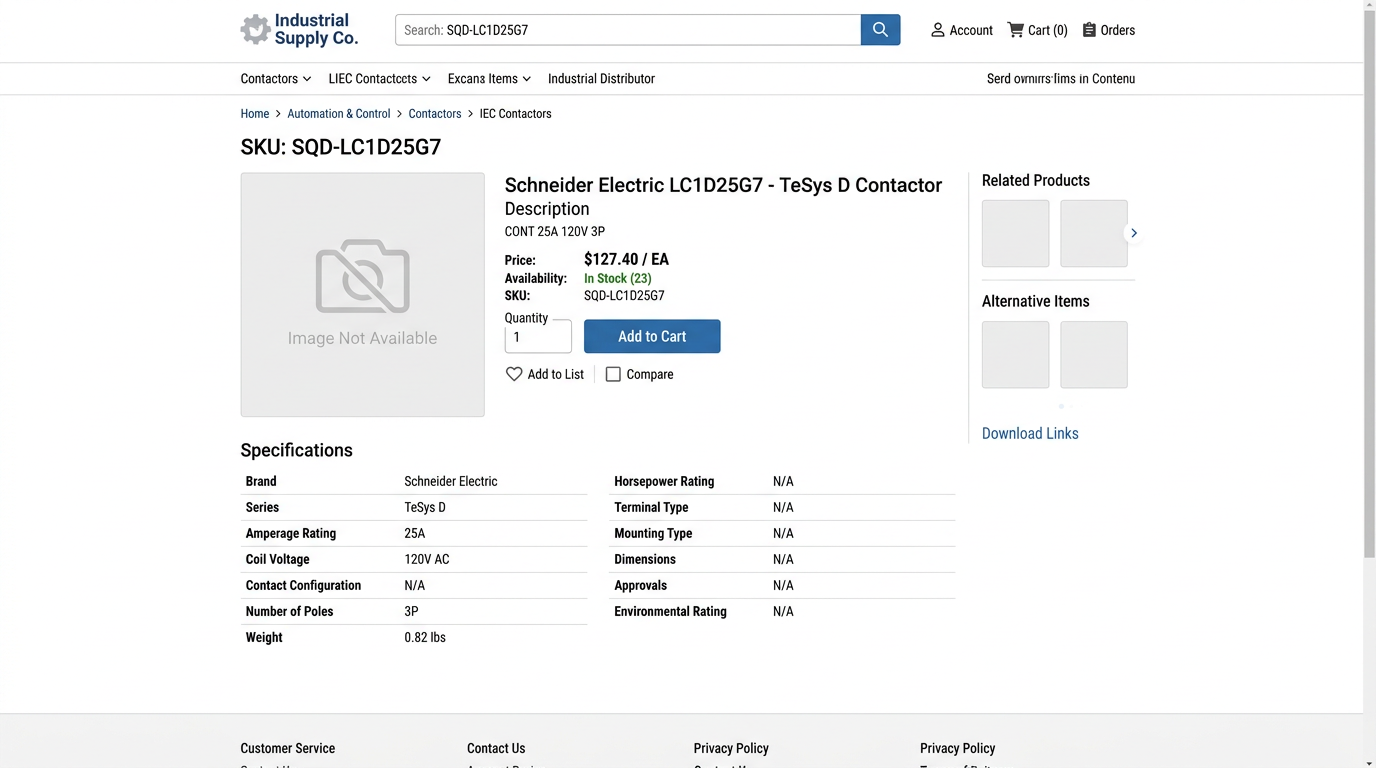
Task: Advance Related Products with the right arrow
Action: click(1133, 233)
